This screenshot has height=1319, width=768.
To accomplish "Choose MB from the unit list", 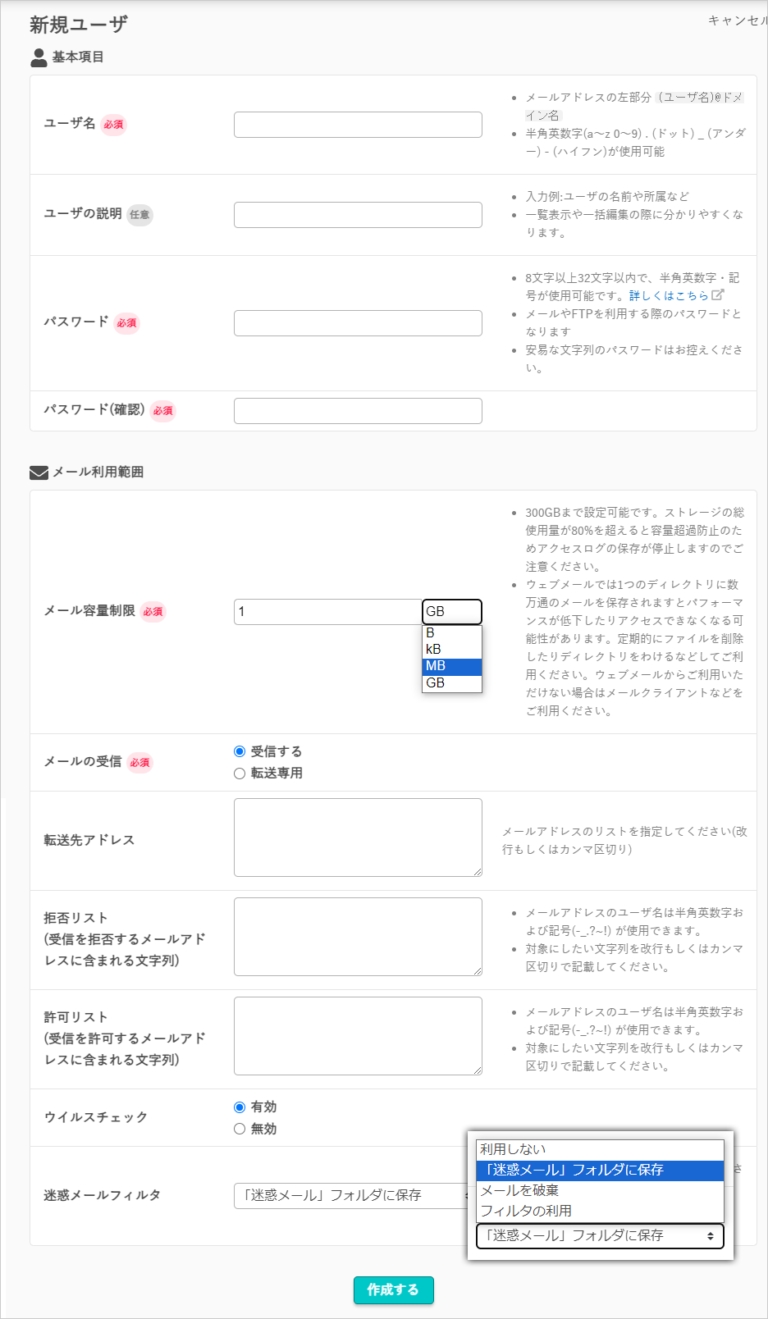I will 452,666.
